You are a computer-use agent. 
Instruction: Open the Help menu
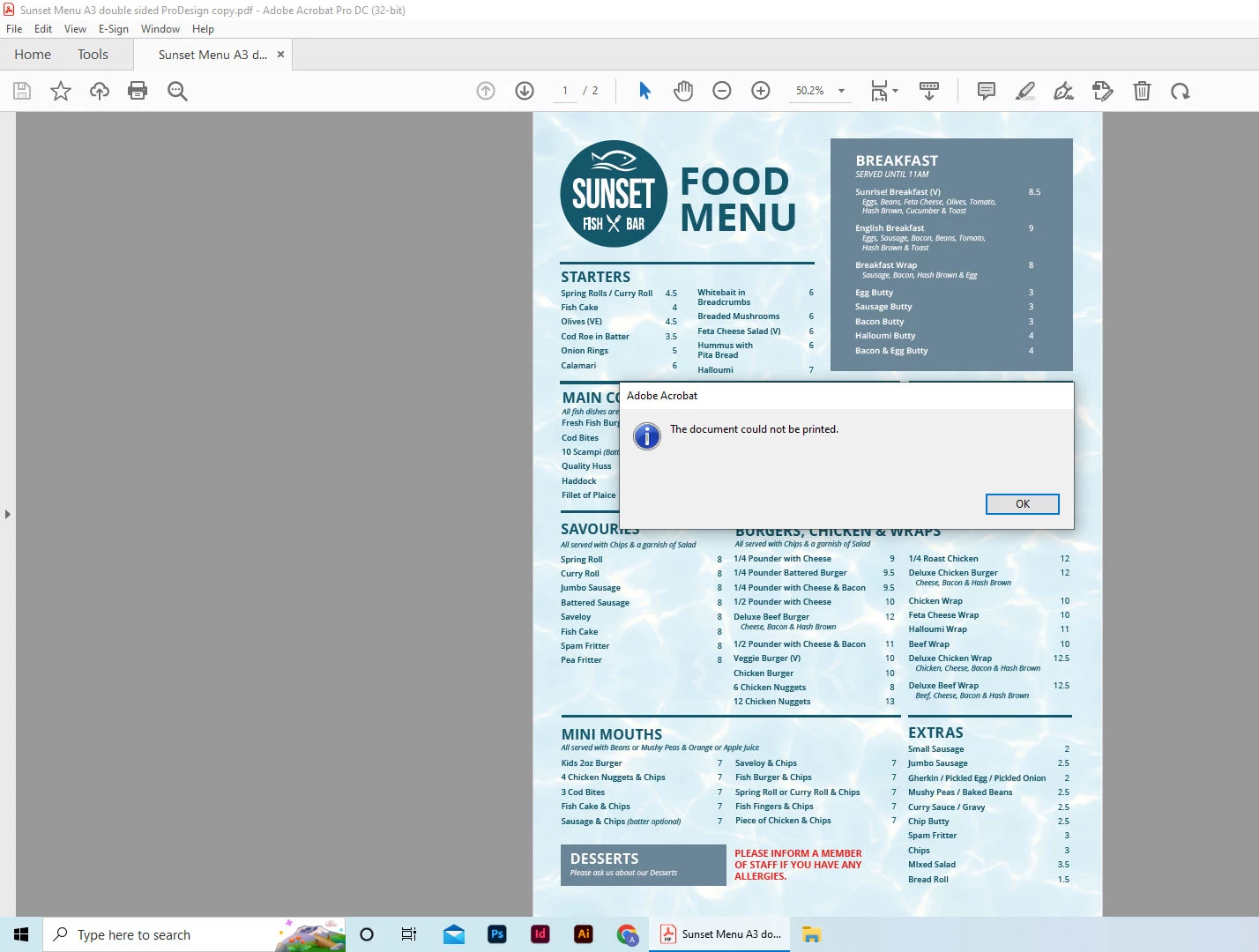(203, 29)
